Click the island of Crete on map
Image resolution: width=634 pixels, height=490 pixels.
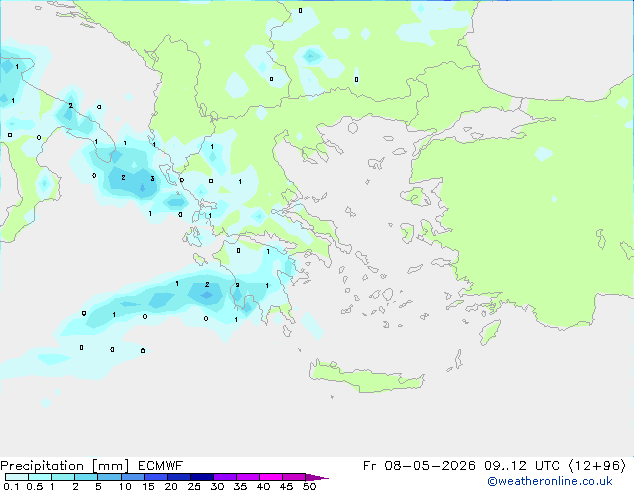tap(366, 377)
